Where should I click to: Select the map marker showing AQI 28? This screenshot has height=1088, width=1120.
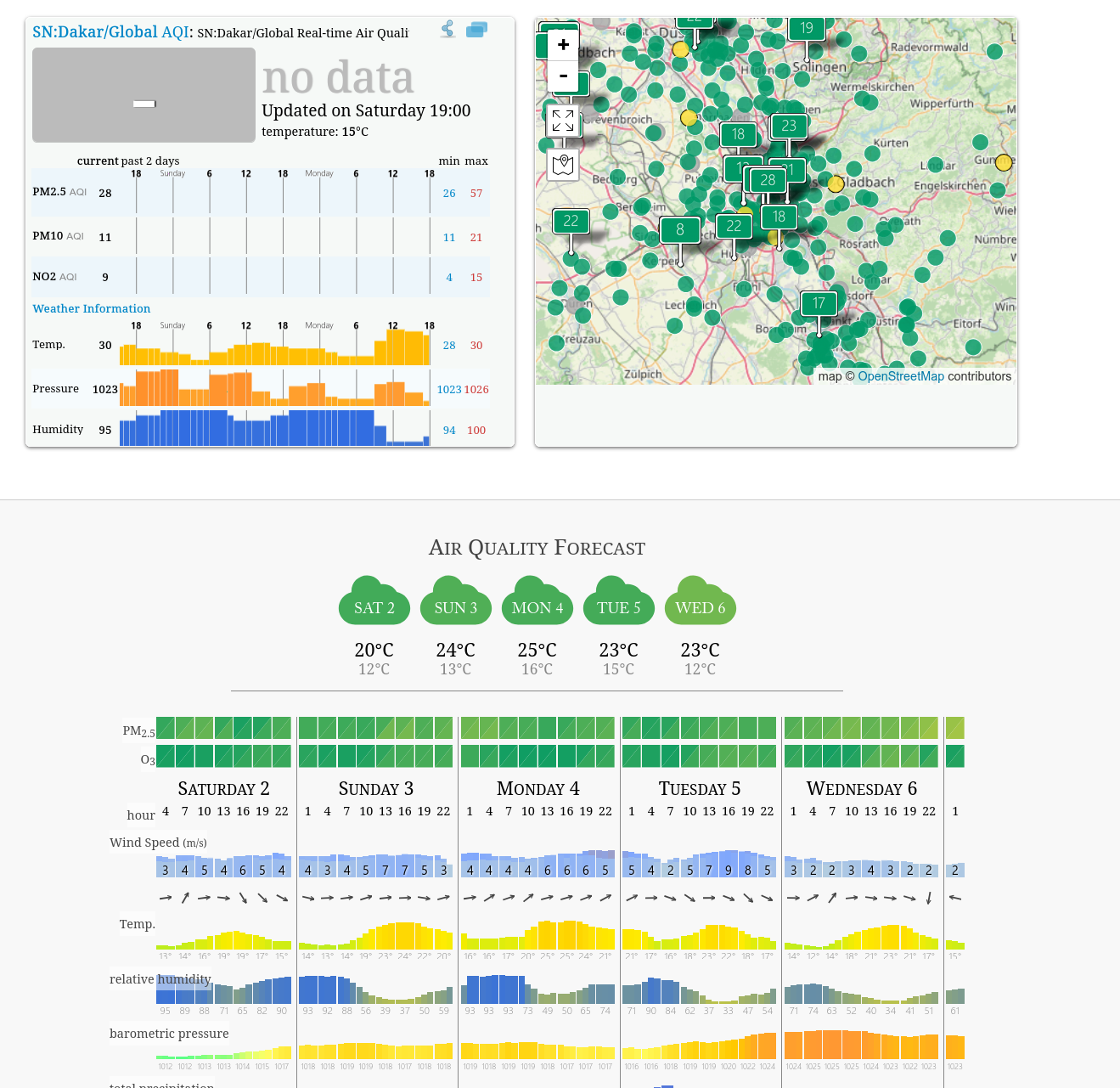[x=768, y=180]
